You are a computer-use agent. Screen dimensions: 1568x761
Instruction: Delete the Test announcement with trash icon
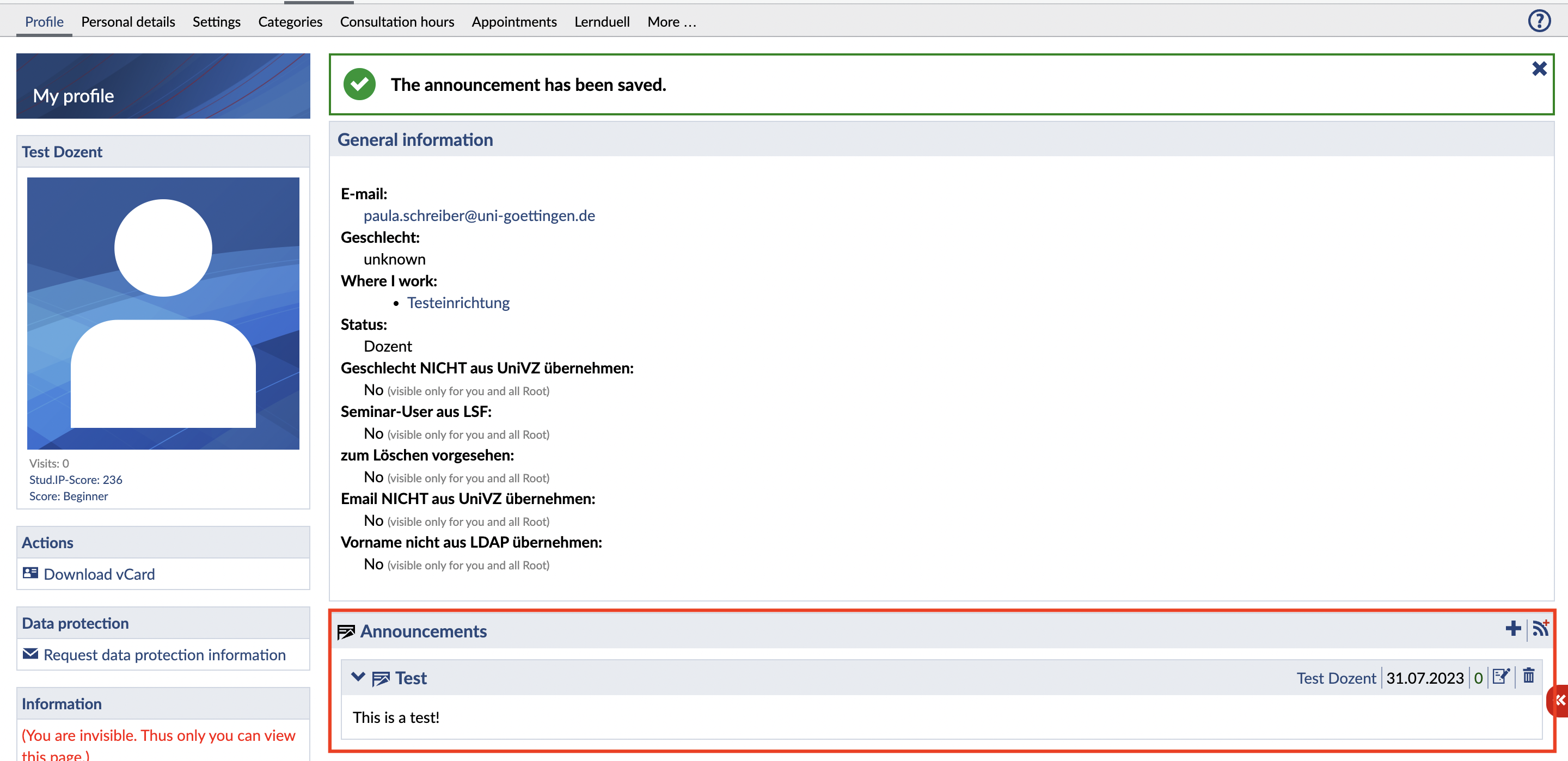1528,676
